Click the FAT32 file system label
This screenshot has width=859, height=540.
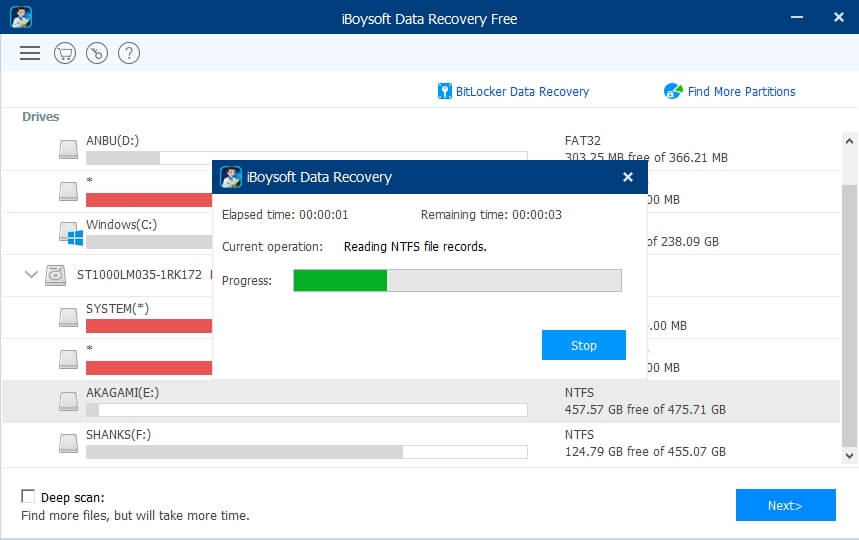[582, 141]
